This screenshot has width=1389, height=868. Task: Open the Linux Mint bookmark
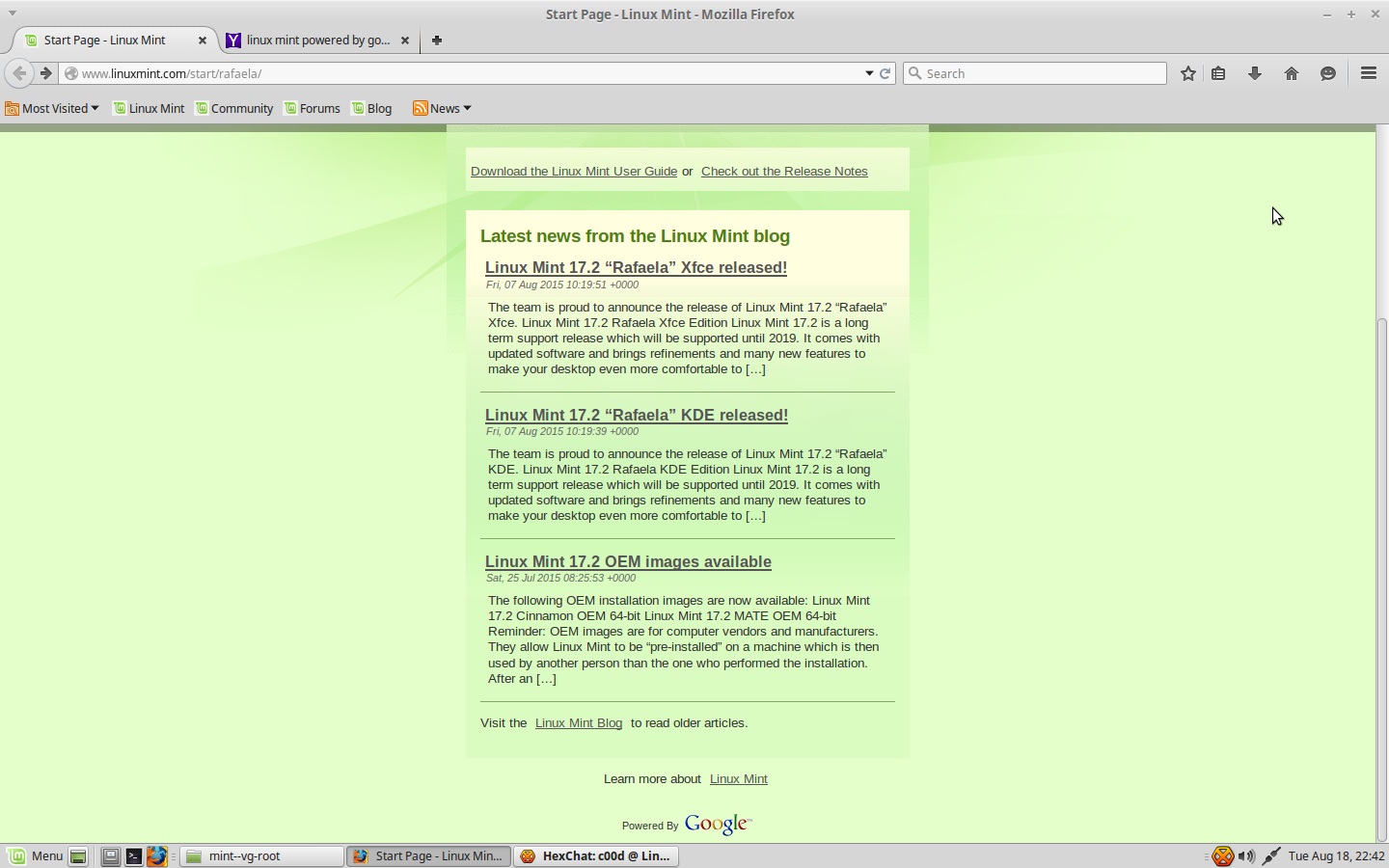tap(149, 108)
